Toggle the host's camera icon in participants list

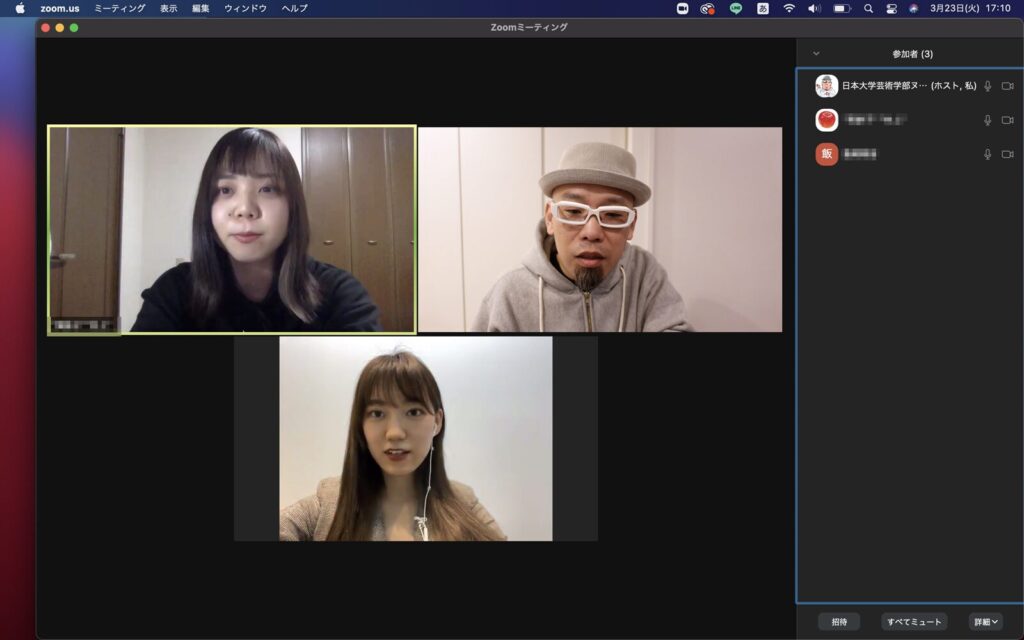(x=1007, y=86)
